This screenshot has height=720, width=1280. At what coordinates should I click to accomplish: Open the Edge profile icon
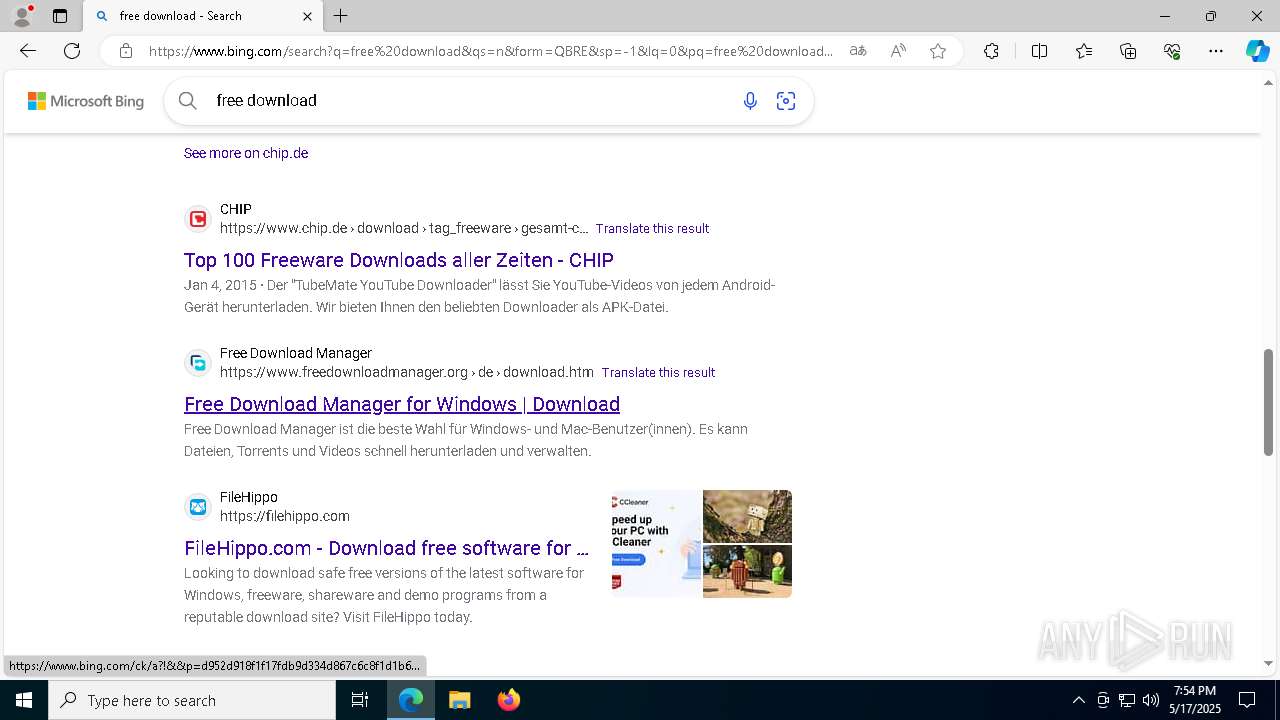(x=22, y=16)
